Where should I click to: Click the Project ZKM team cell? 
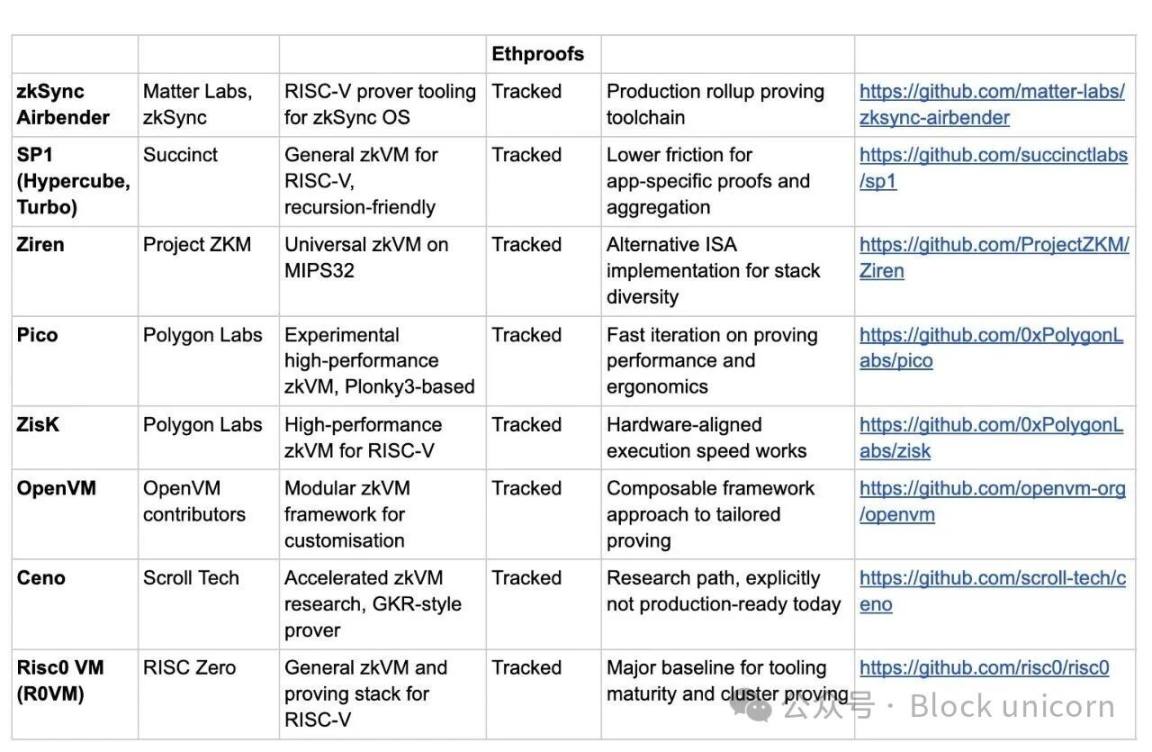pyautogui.click(x=197, y=245)
